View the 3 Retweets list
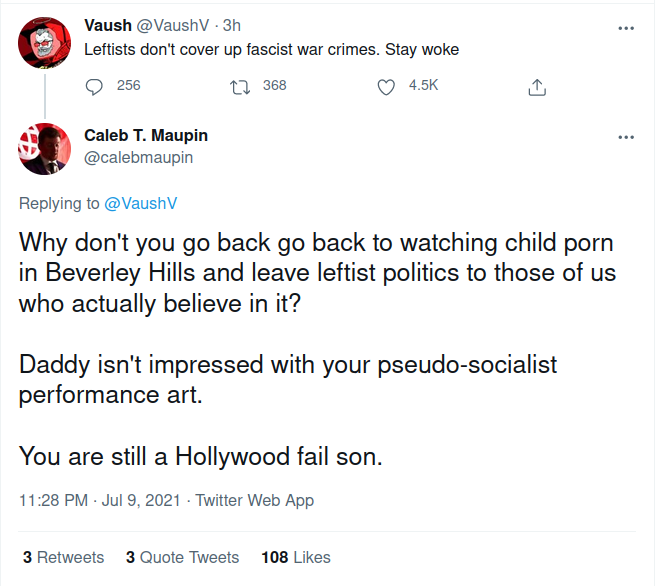The image size is (660, 586). [x=63, y=557]
